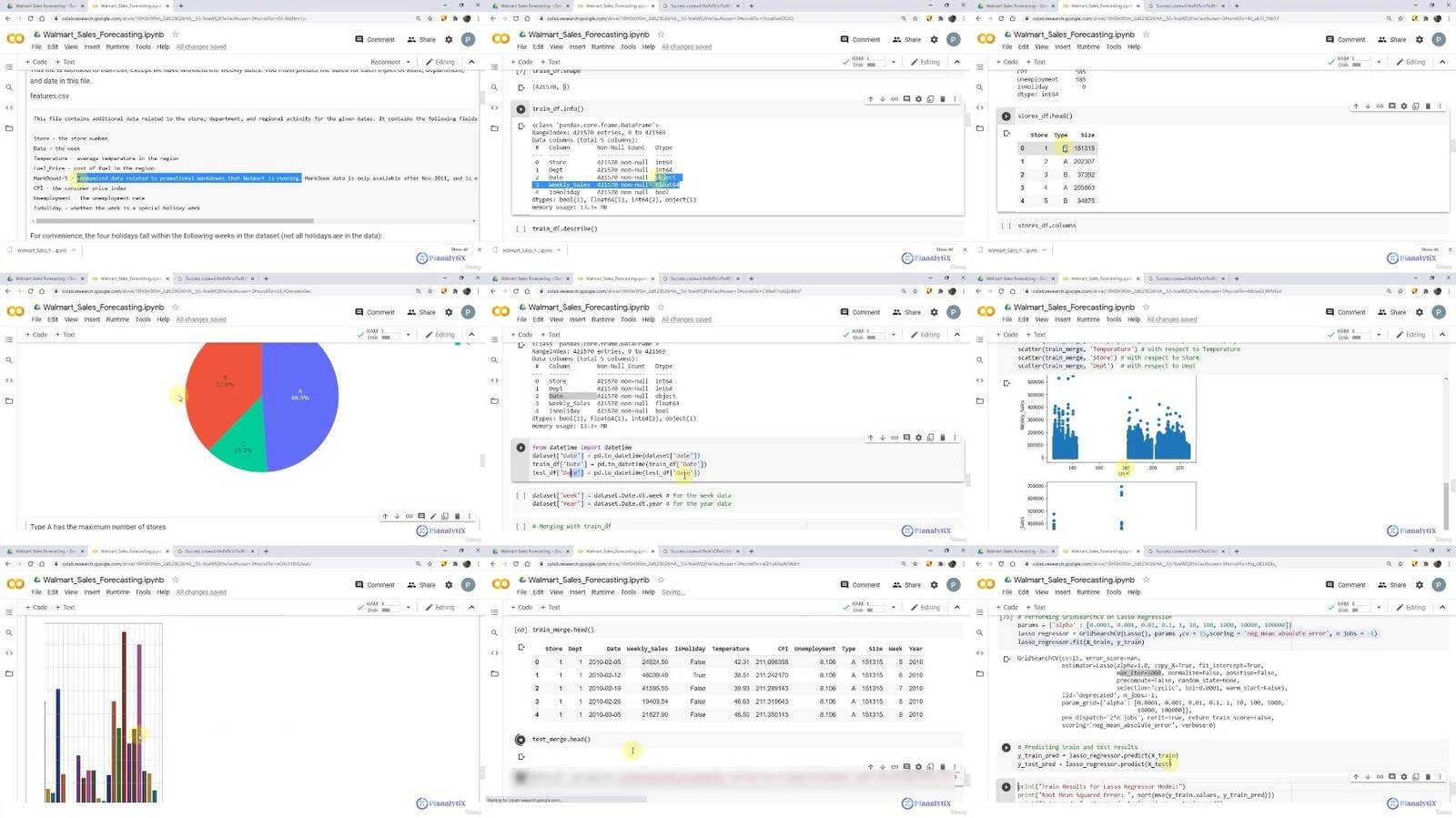The height and width of the screenshot is (818, 1456).
Task: Copy link to the datetime import cell
Action: click(x=895, y=438)
